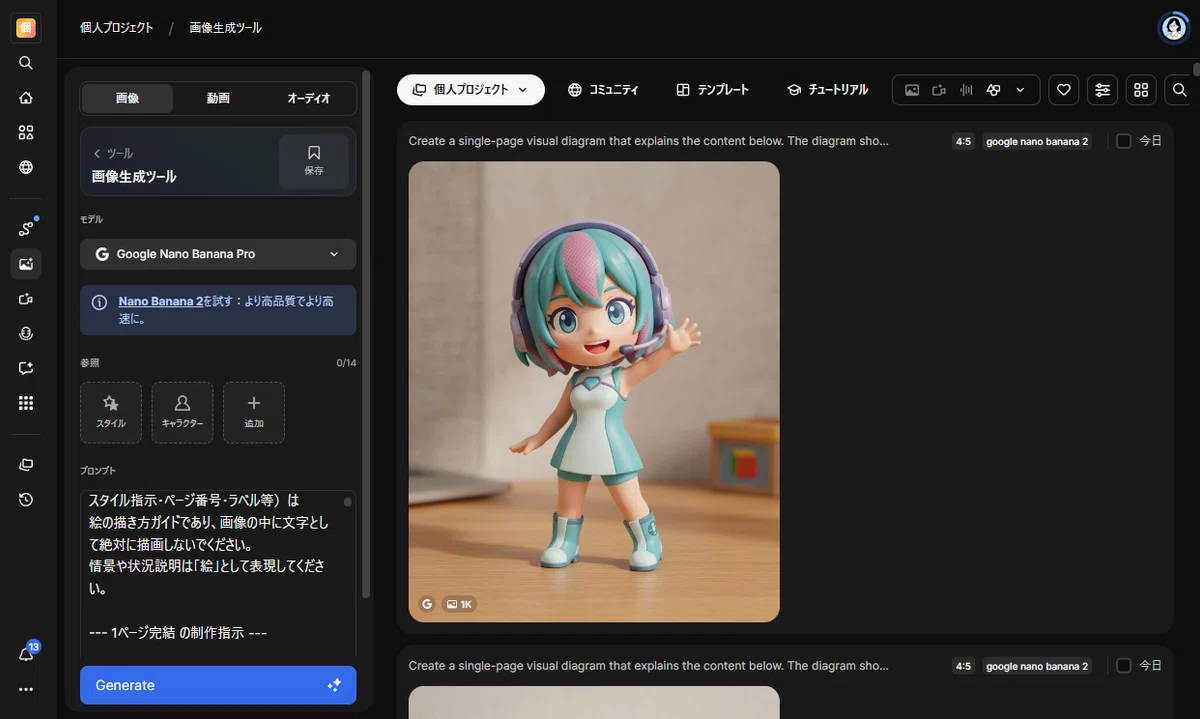The width and height of the screenshot is (1200, 719).
Task: Click the 追加 plus reference button
Action: click(x=254, y=412)
